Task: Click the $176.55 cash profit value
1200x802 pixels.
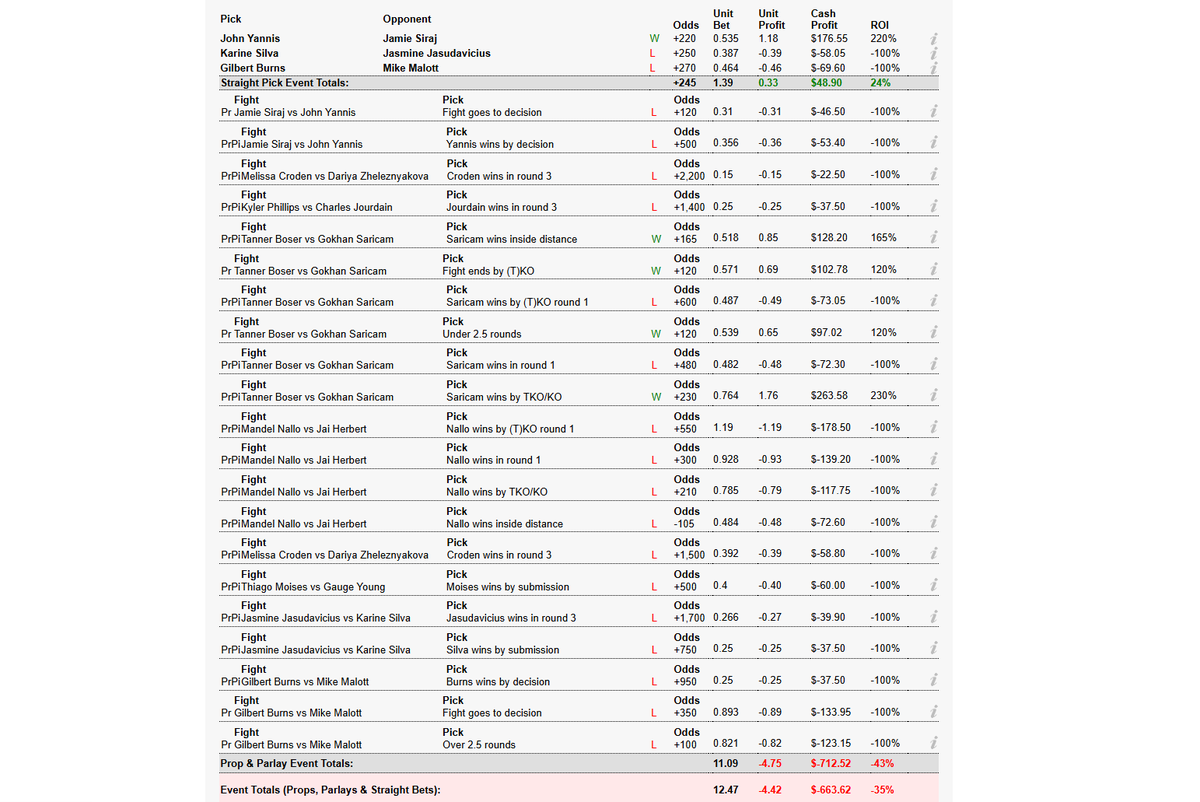Action: 828,39
